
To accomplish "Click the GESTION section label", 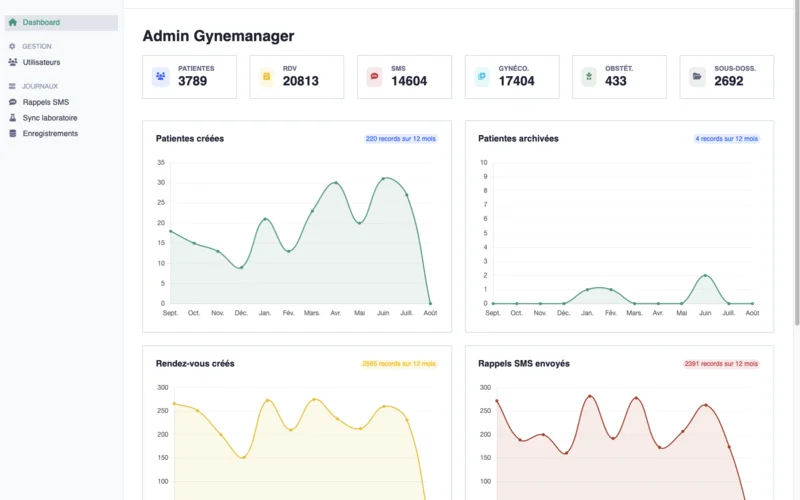I will click(37, 46).
